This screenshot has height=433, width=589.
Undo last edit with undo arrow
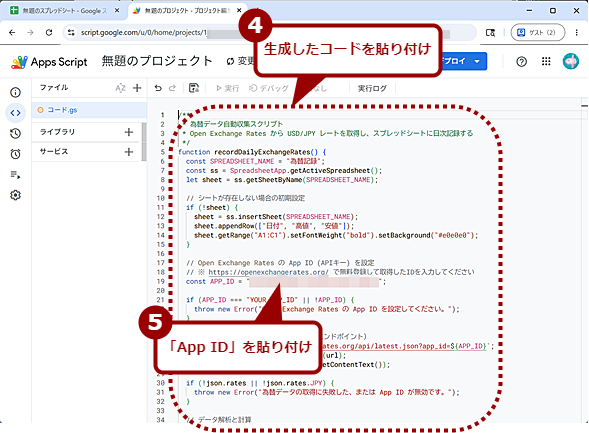[x=158, y=88]
